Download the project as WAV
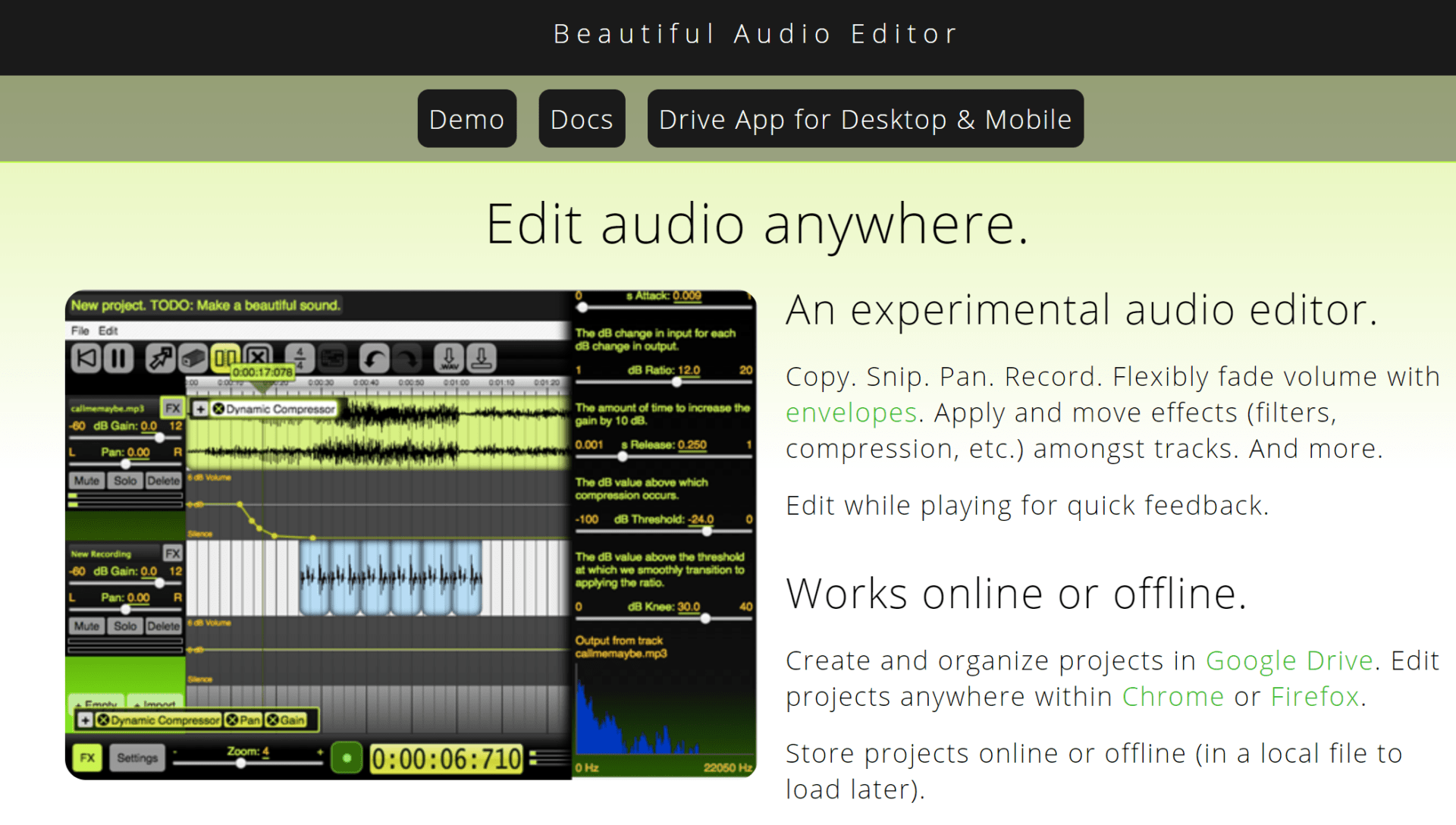 point(449,358)
